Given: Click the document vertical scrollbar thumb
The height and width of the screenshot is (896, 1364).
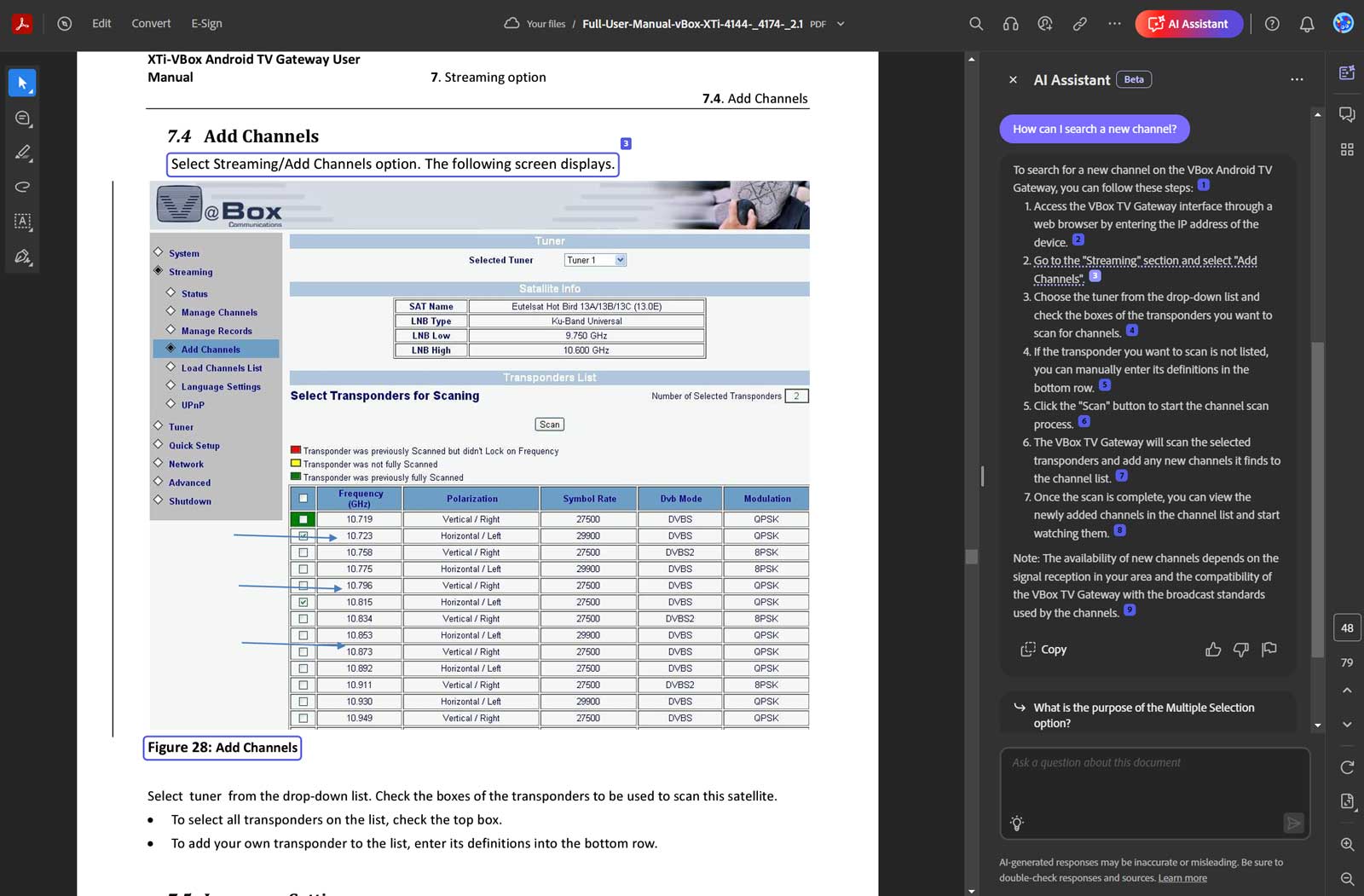Looking at the screenshot, I should [x=972, y=556].
